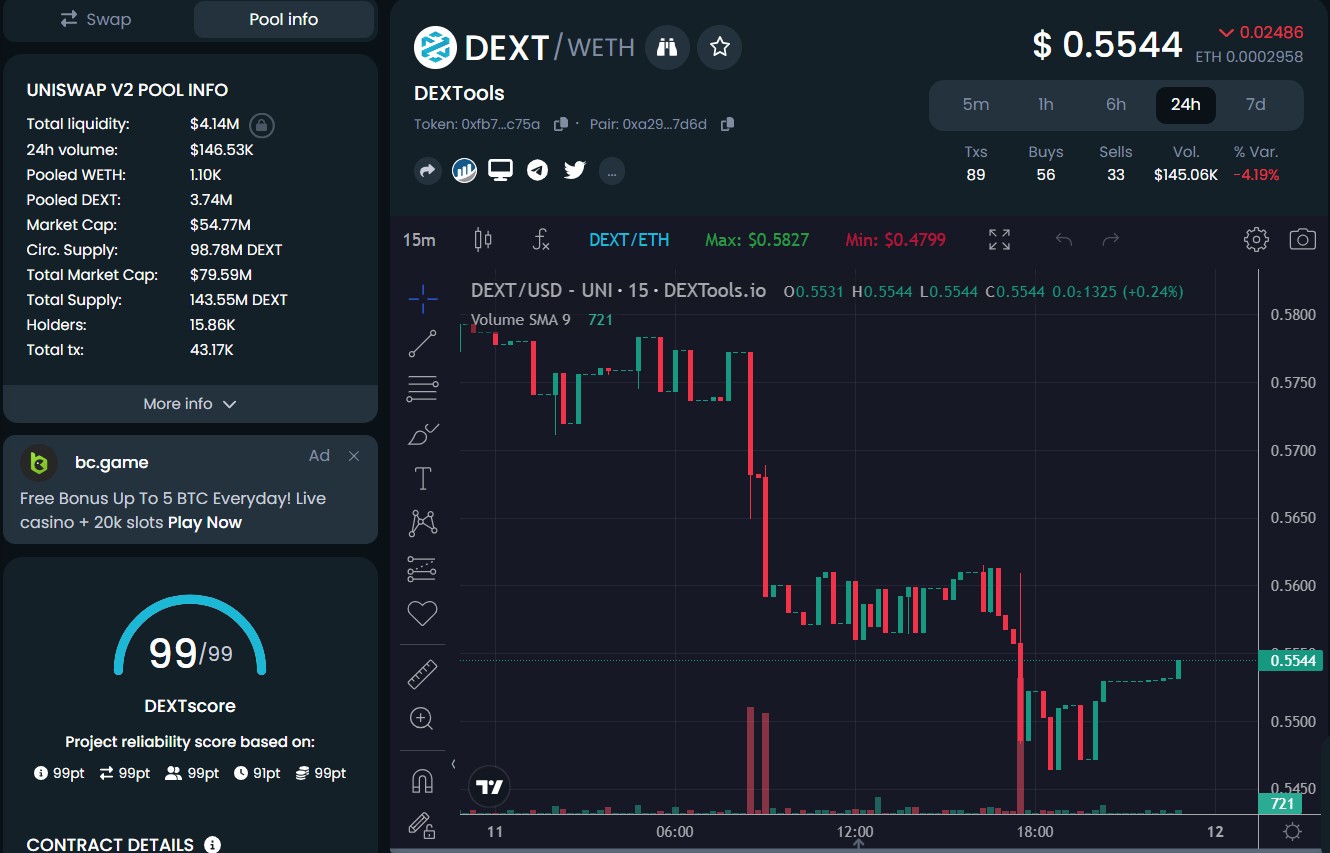Open the patterns tool in chart toolbar

[x=423, y=523]
